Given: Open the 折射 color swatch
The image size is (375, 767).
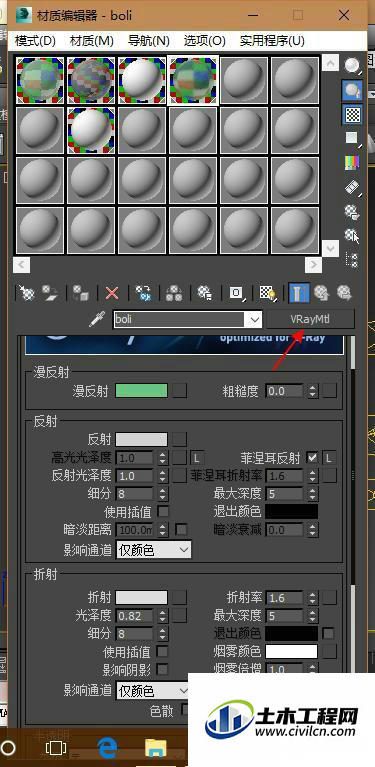Looking at the screenshot, I should tap(141, 597).
